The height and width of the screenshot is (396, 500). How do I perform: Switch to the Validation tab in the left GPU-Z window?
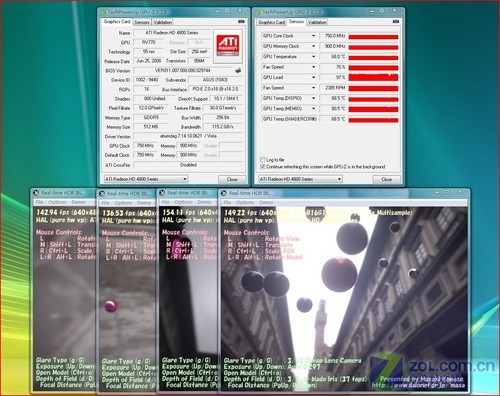click(162, 22)
